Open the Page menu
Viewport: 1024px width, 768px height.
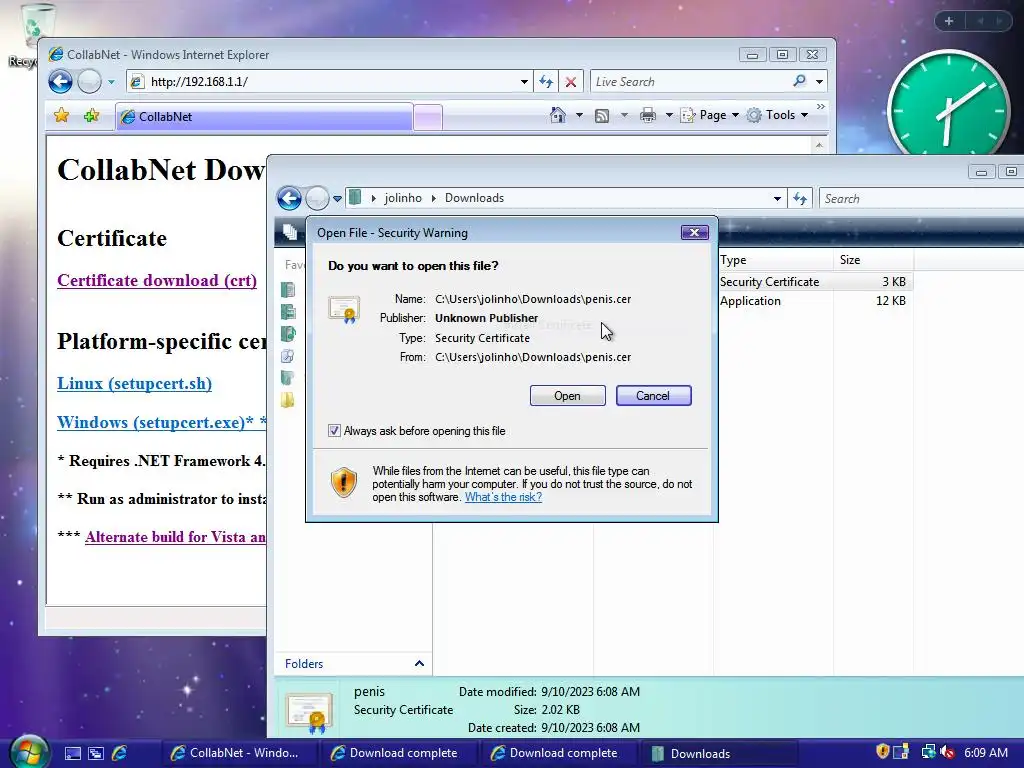(710, 115)
